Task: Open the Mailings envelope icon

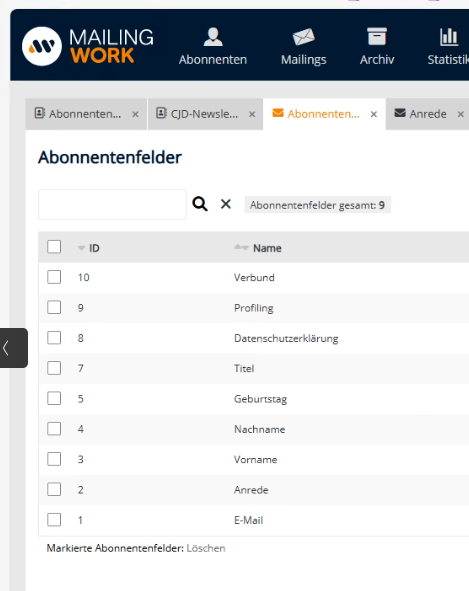Action: pos(303,37)
